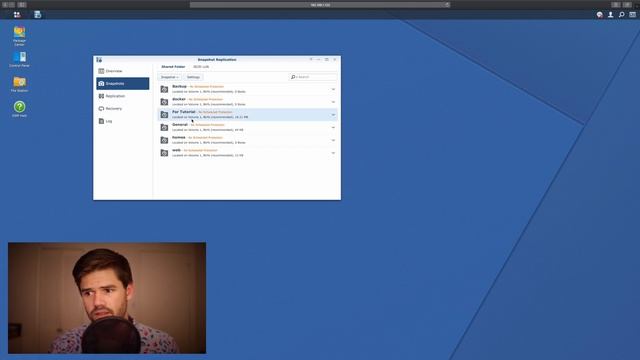
Task: Select the Backup shared folder name
Action: pos(179,87)
